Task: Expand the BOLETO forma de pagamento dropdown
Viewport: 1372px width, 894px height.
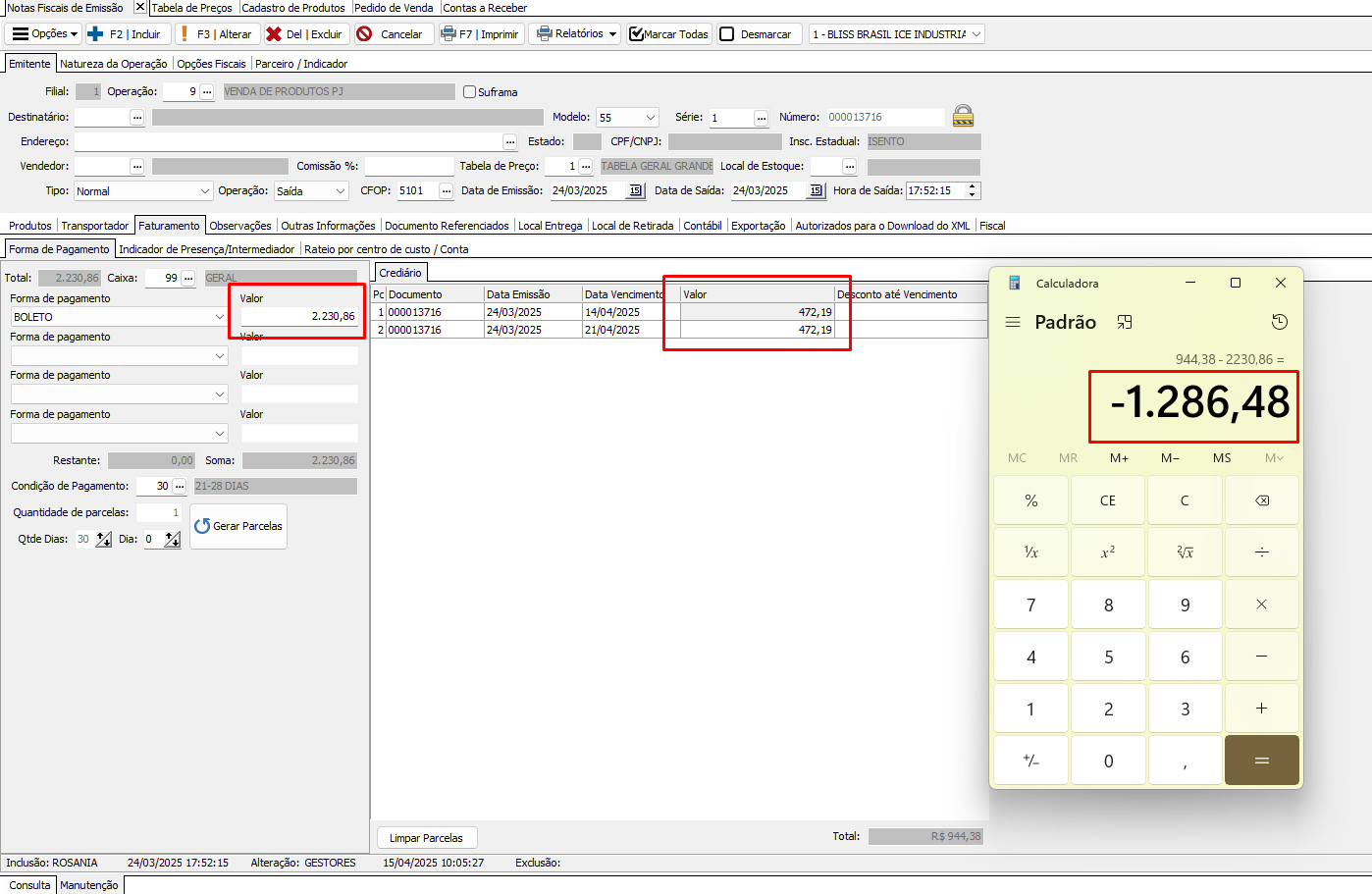Action: [219, 317]
